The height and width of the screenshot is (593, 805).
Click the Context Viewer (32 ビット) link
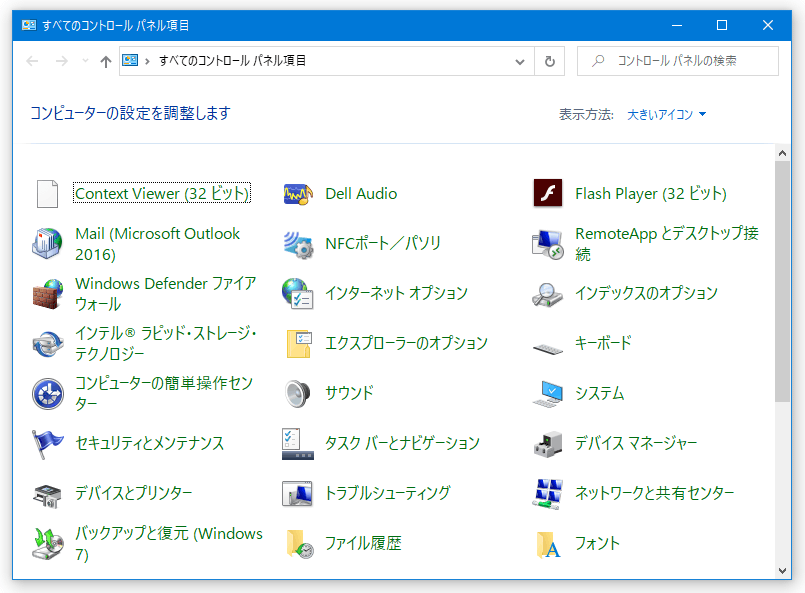click(162, 193)
